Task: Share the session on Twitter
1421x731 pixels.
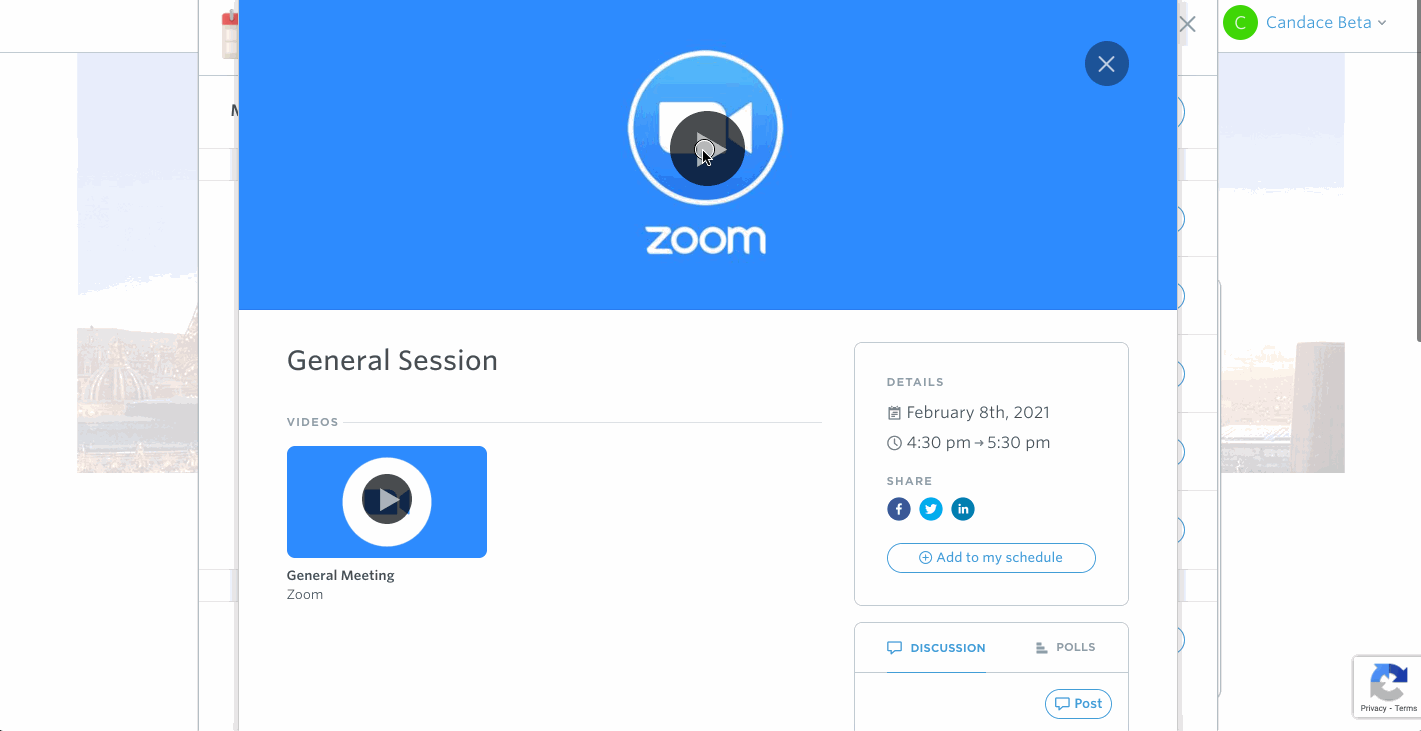Action: tap(931, 510)
